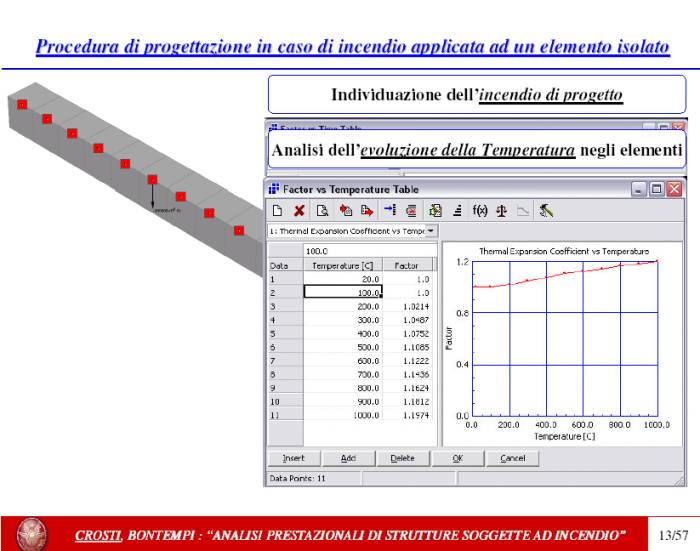Click the export table data icon
Screen dimensions: 700x551
(x=365, y=211)
